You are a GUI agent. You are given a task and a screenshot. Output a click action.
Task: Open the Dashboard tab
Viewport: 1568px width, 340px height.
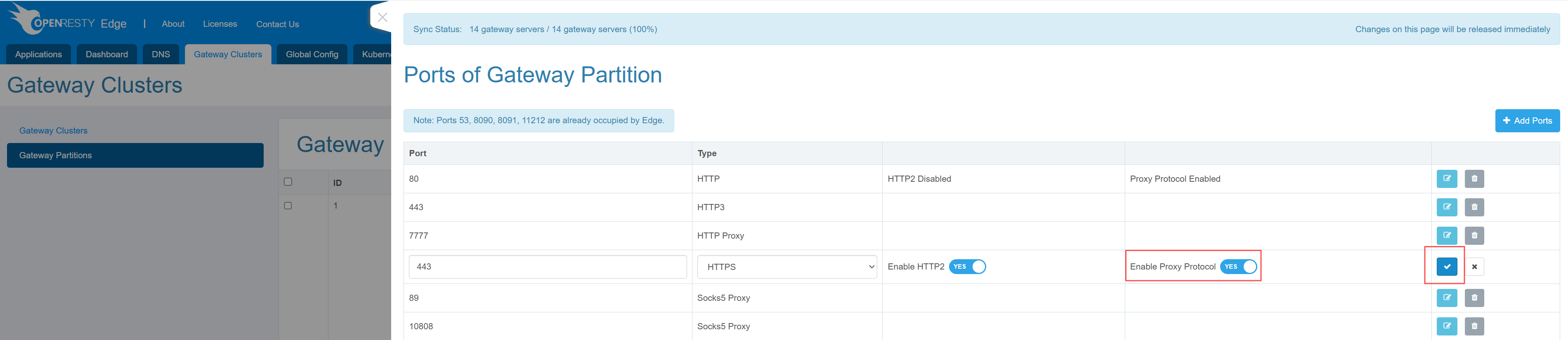pos(106,54)
